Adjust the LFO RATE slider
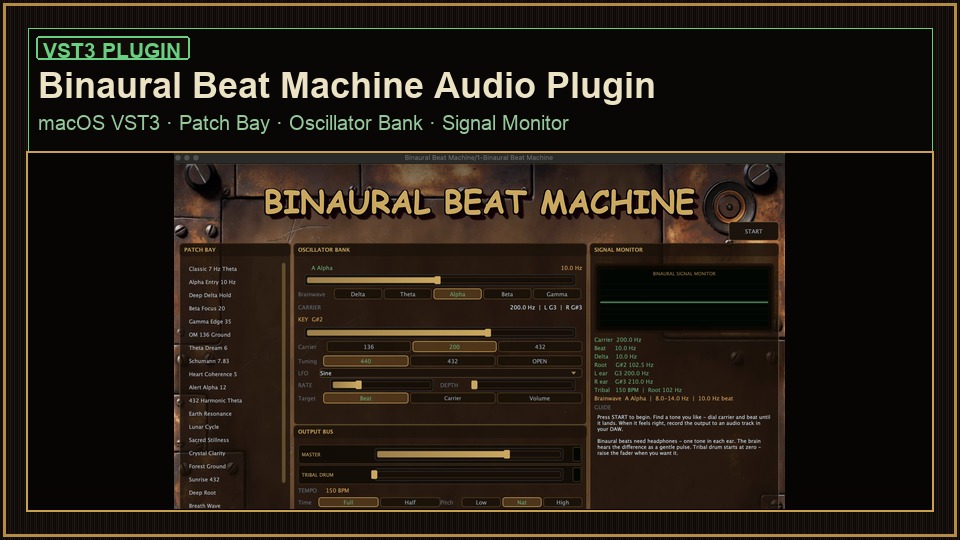The width and height of the screenshot is (960, 540). pyautogui.click(x=381, y=385)
